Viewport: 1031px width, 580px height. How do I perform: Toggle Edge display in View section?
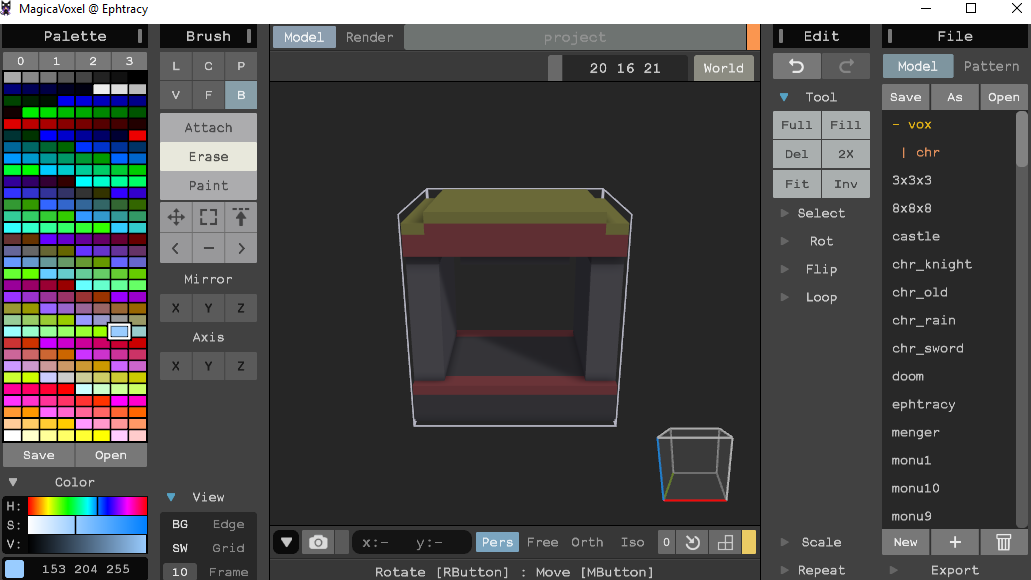point(228,524)
